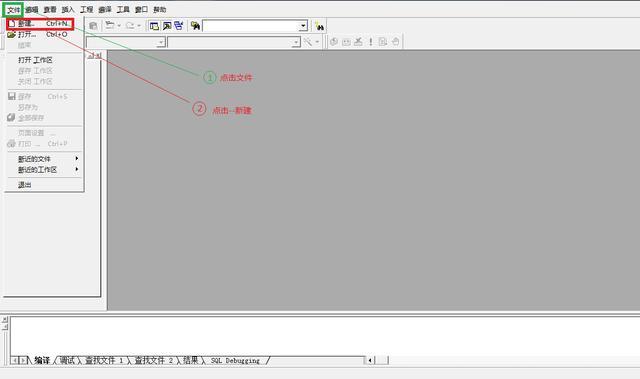Click the Find in Files binoculars icon

195,26
